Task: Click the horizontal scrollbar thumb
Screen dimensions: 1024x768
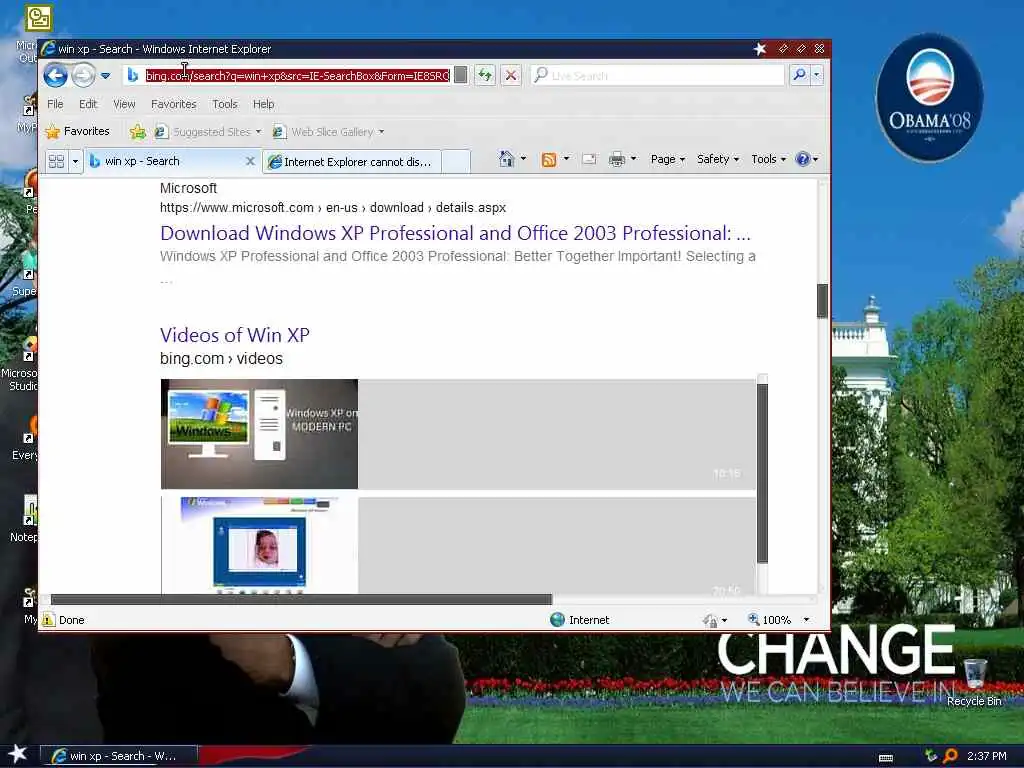Action: (x=301, y=600)
